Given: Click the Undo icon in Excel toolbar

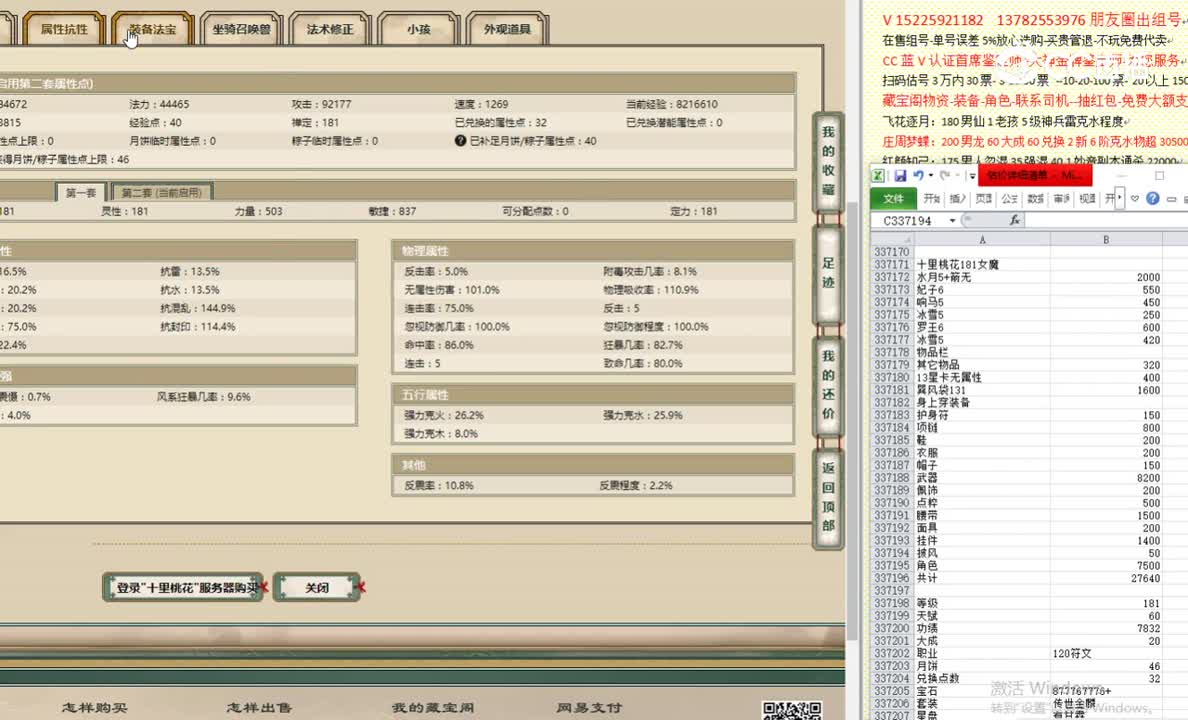Looking at the screenshot, I should point(919,175).
